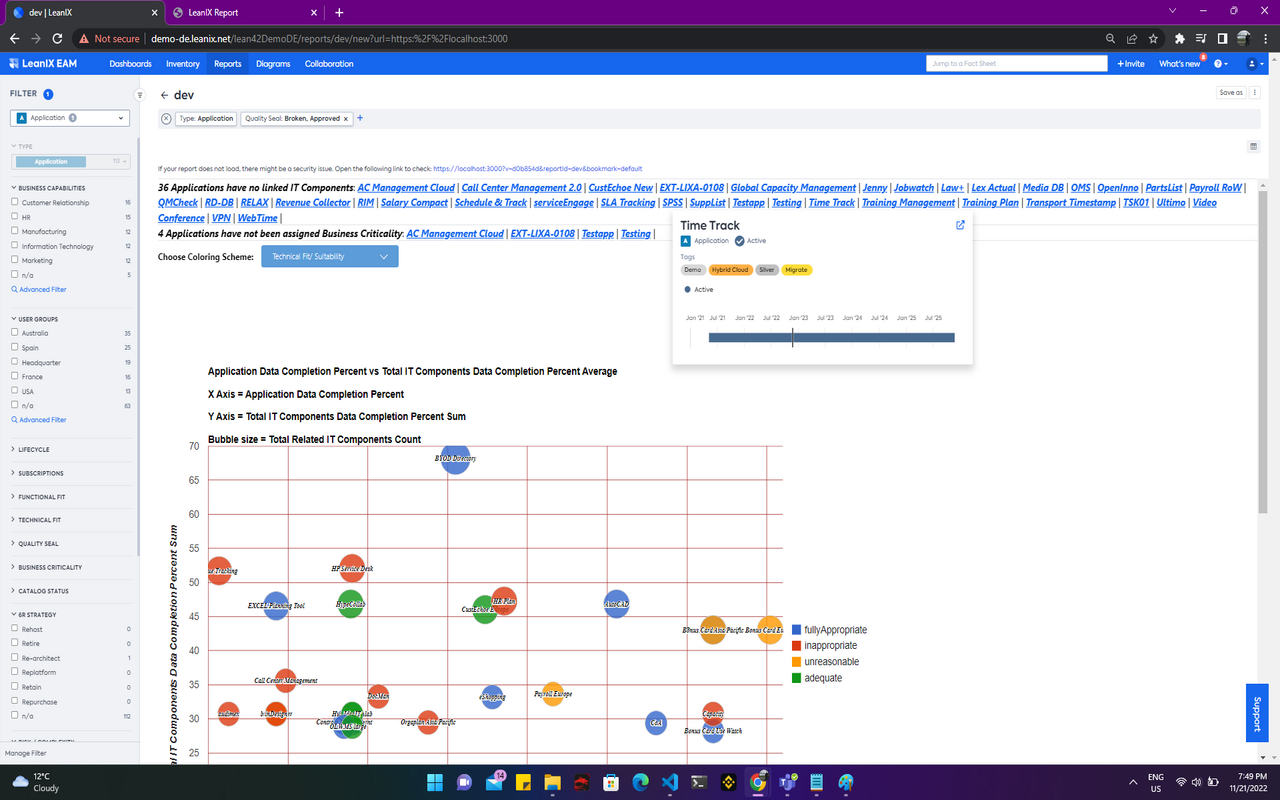Screen dimensions: 1280x800
Task: Open the help menu question mark icon
Action: (x=1220, y=63)
